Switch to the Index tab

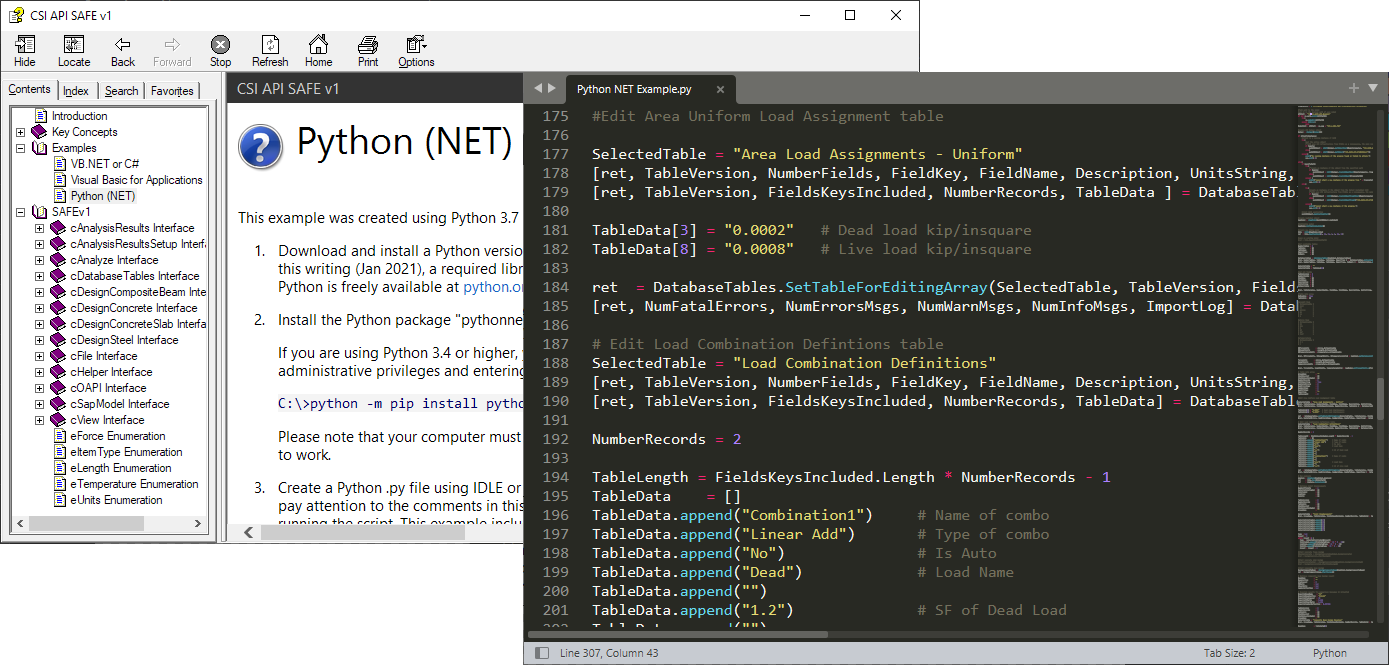pyautogui.click(x=76, y=91)
